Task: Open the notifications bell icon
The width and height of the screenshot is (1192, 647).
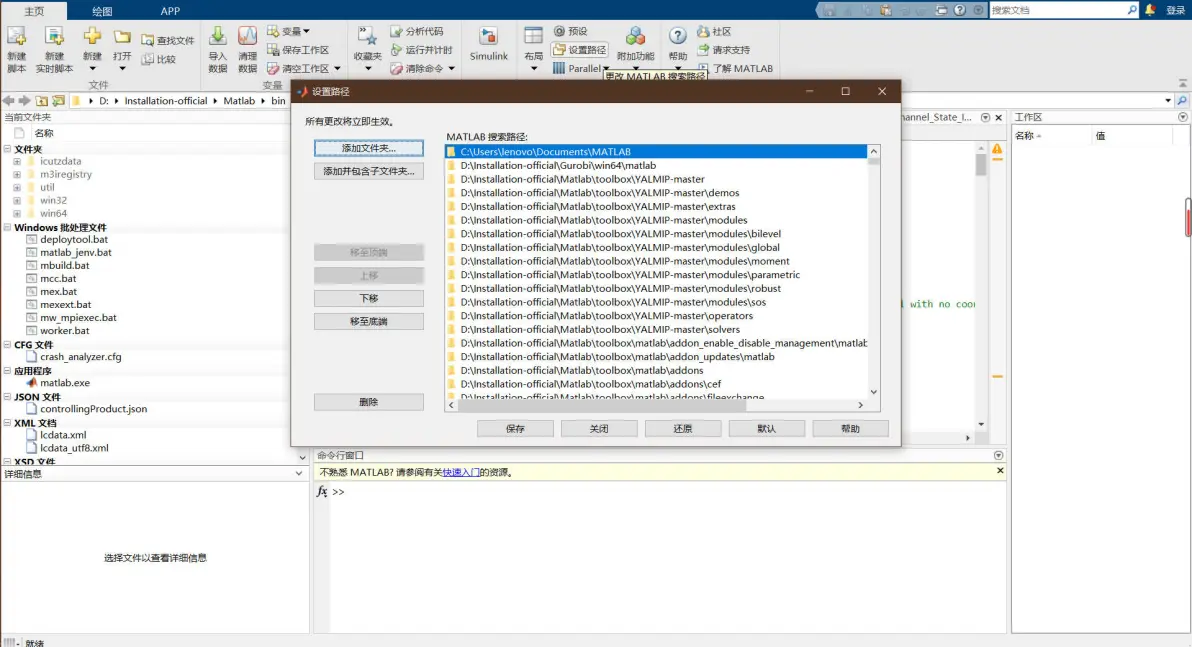Action: click(x=1150, y=10)
